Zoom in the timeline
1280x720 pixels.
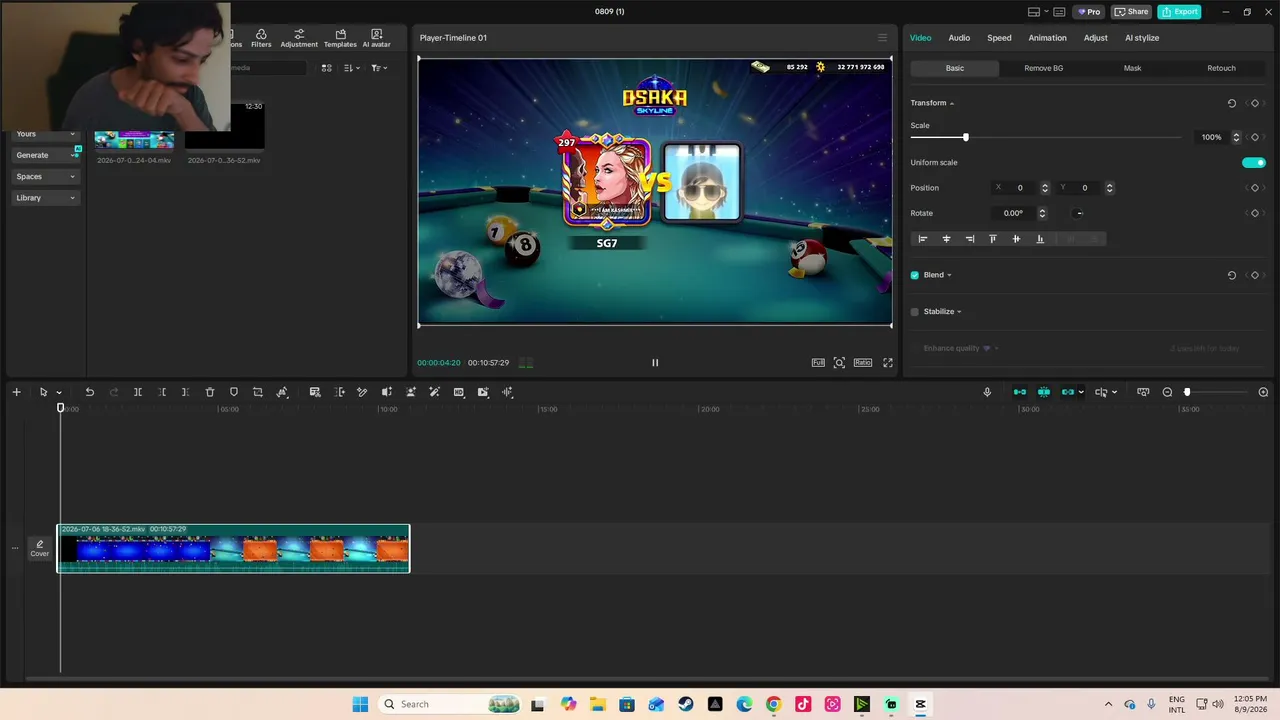click(1263, 392)
